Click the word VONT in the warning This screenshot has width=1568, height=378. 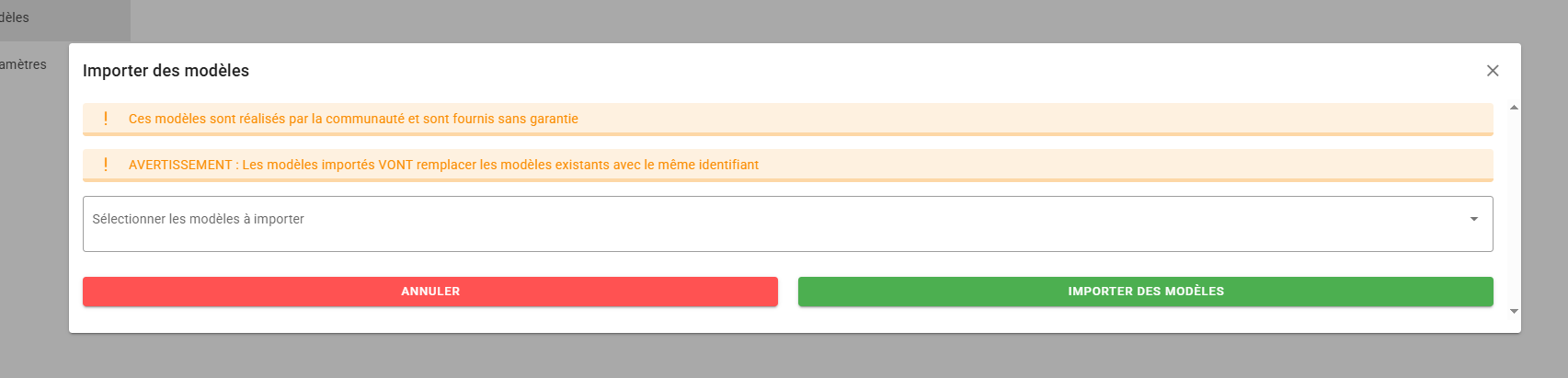tap(395, 165)
